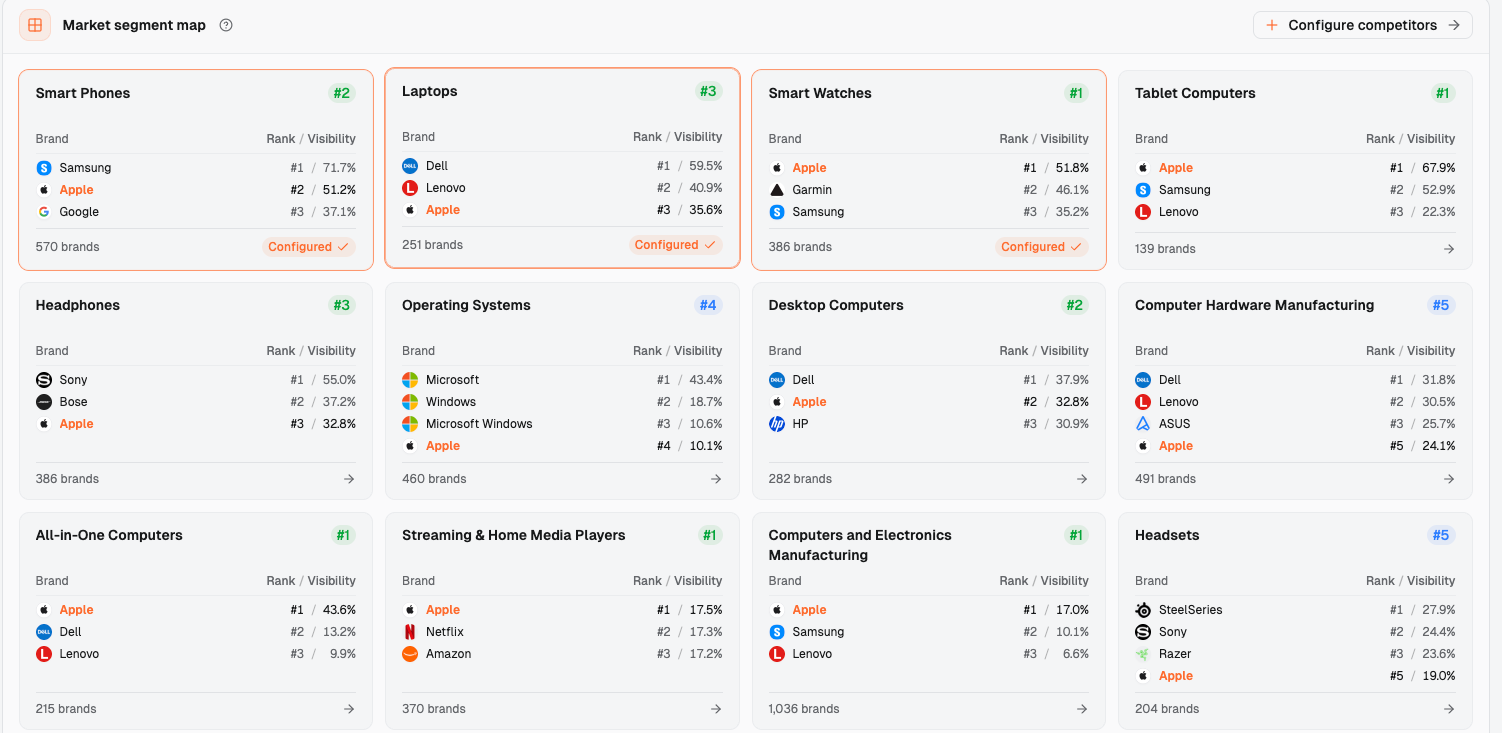Viewport: 1502px width, 733px height.
Task: Click the Bose brand name
Action: tap(74, 402)
